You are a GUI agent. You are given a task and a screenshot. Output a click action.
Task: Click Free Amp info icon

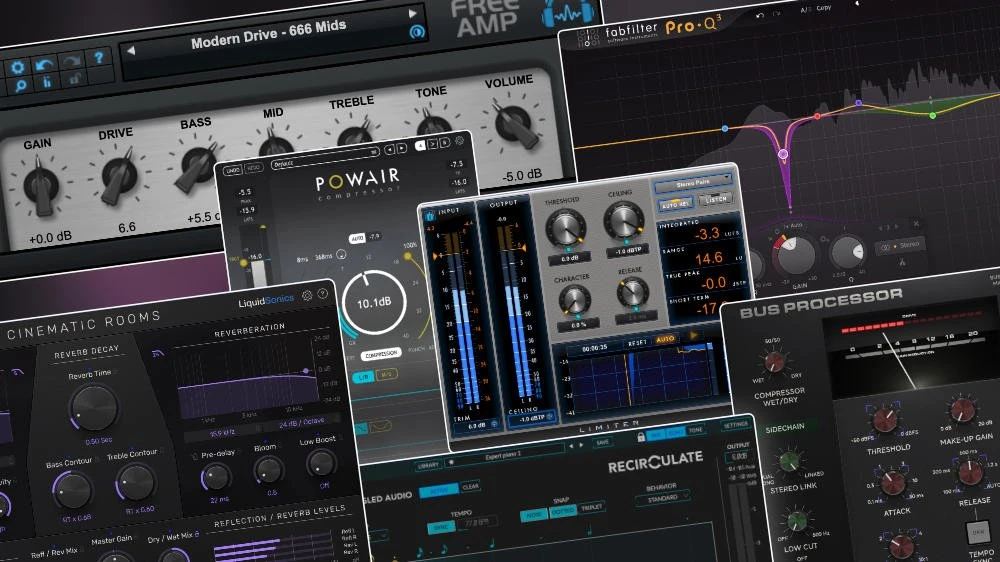click(47, 82)
